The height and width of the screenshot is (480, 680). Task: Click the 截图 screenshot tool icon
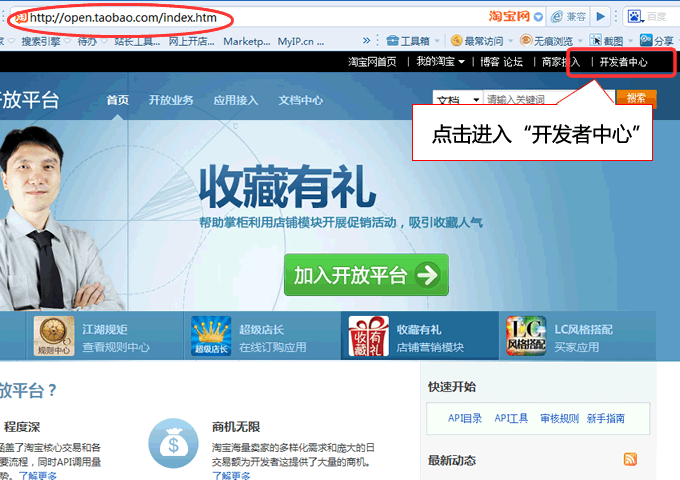point(595,40)
